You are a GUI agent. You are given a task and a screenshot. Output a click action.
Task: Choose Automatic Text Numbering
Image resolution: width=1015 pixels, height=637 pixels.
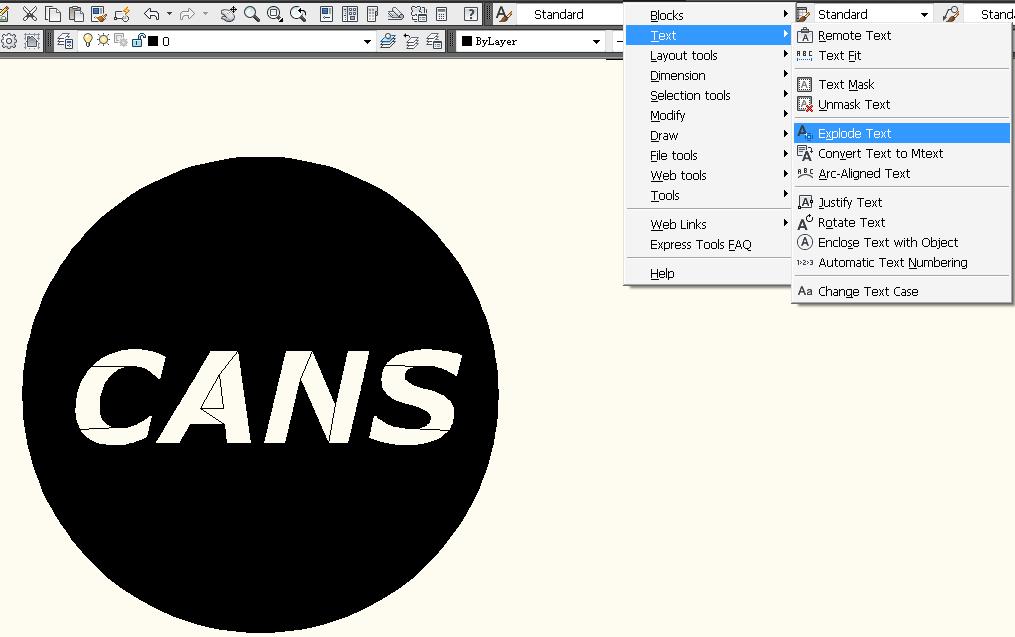coord(902,263)
